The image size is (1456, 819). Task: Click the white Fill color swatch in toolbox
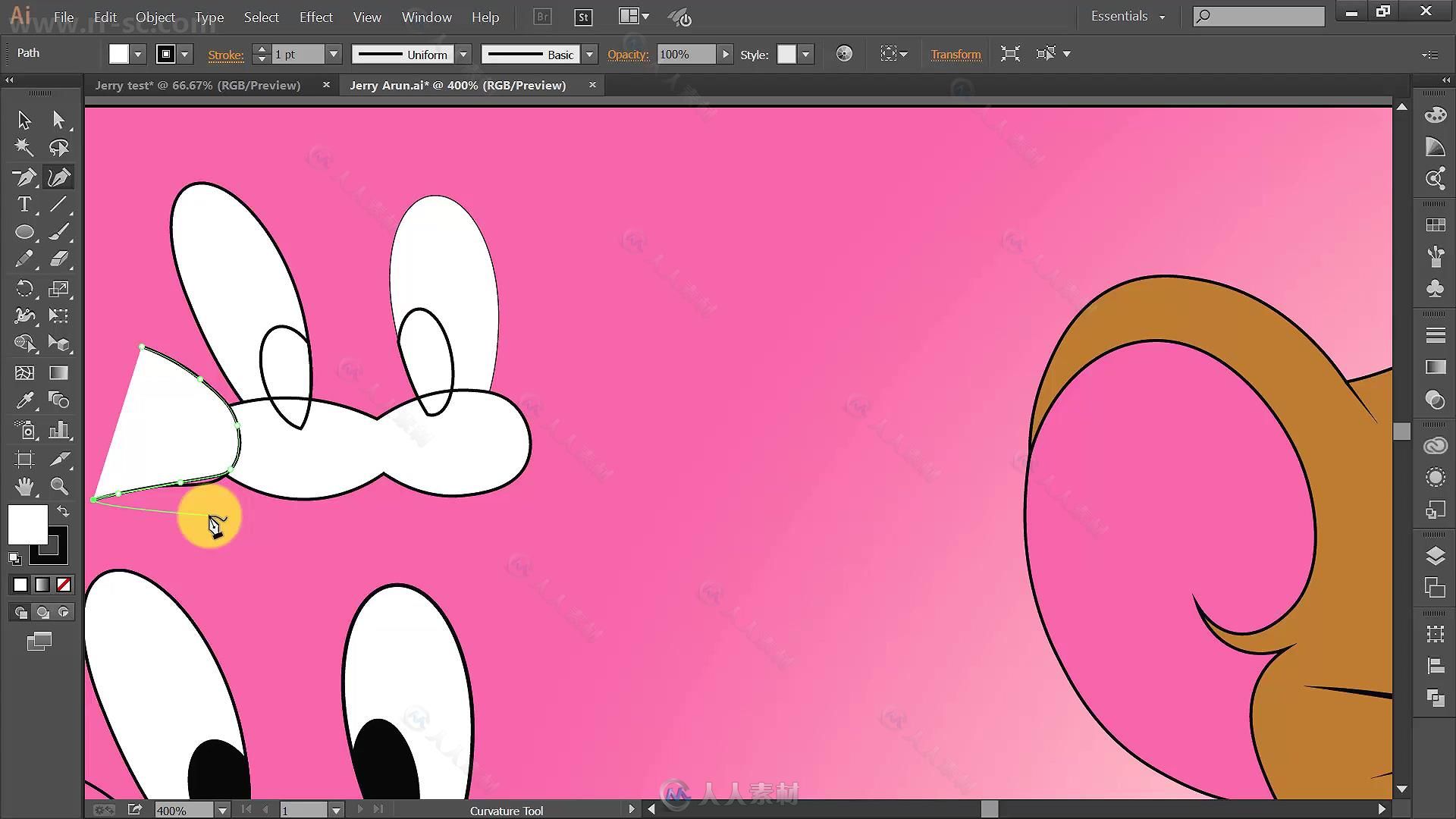[28, 525]
